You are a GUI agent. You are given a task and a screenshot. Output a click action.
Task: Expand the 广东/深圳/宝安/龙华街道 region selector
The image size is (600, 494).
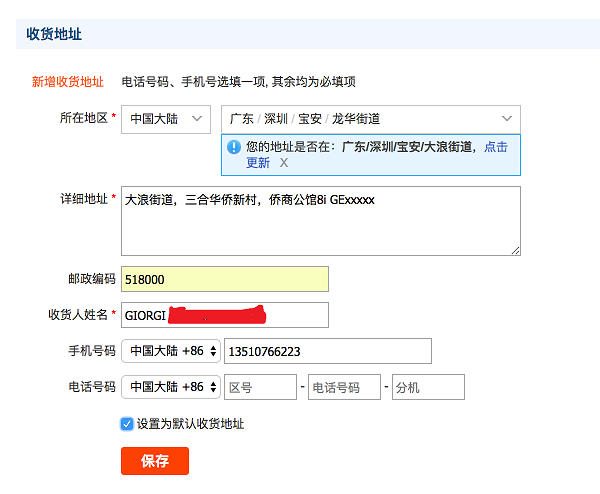(x=370, y=119)
